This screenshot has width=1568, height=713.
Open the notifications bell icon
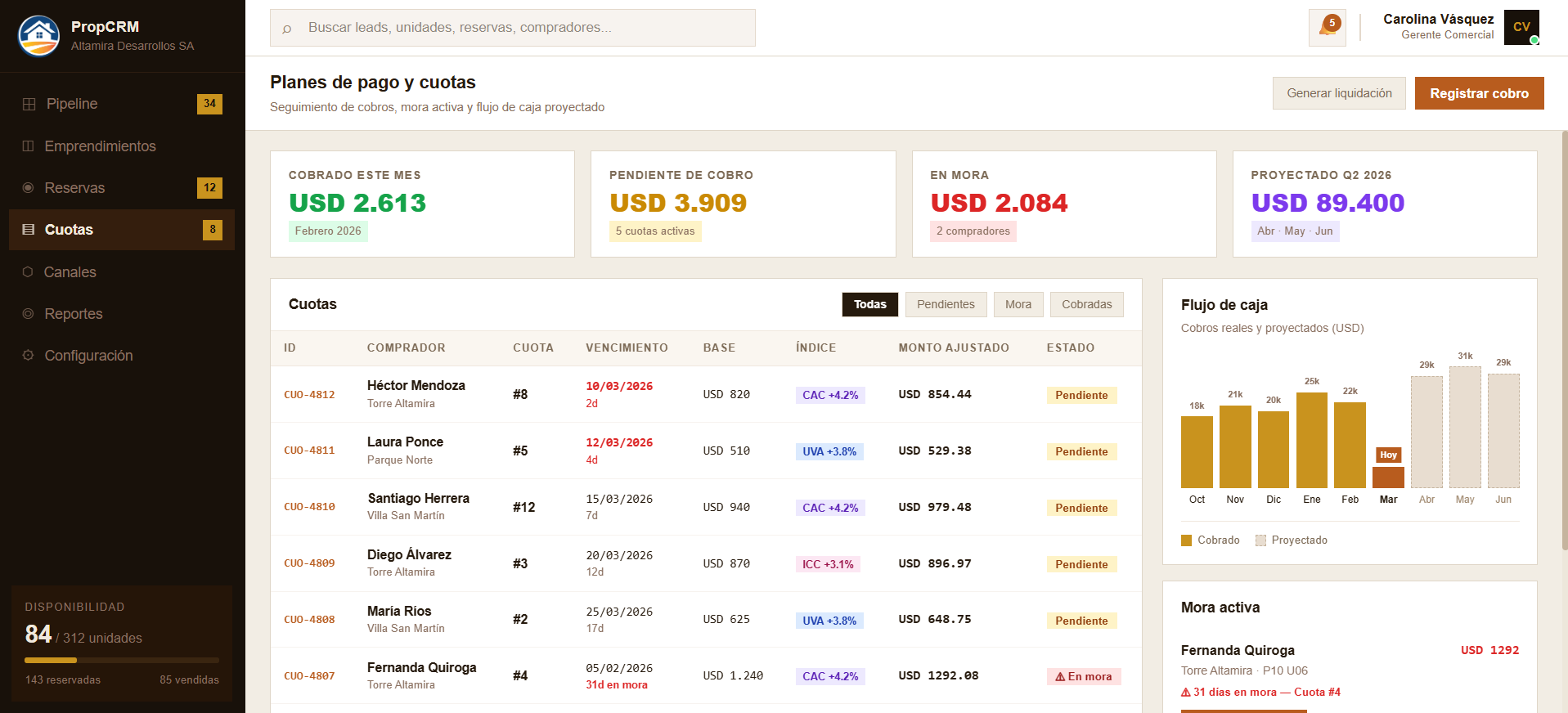pyautogui.click(x=1327, y=28)
